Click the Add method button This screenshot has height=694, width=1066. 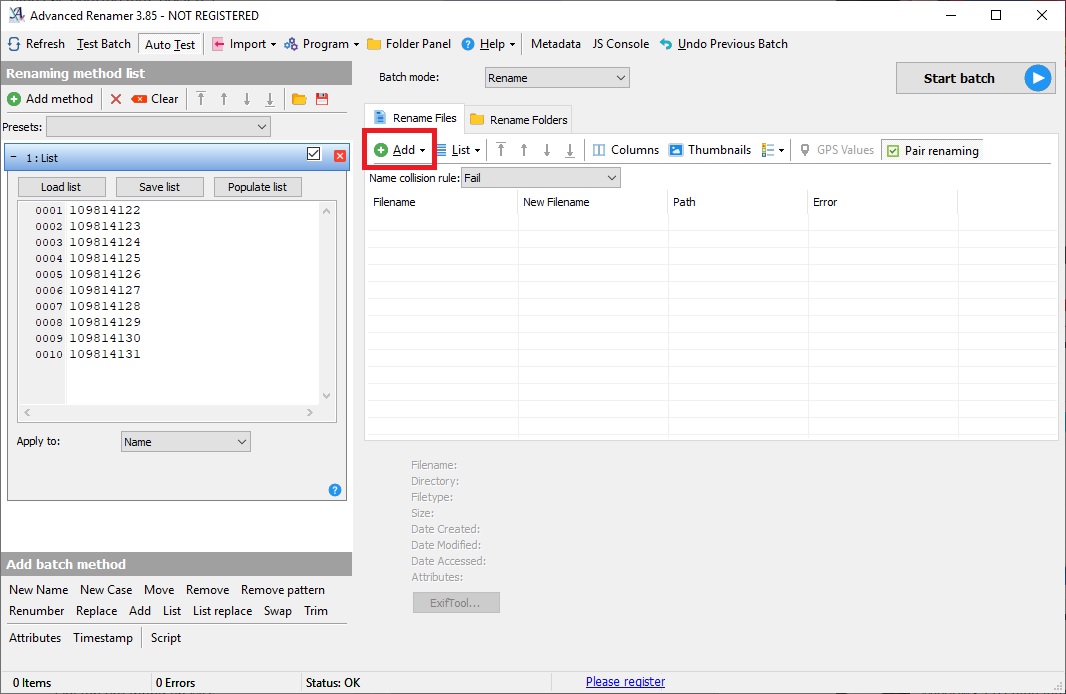pyautogui.click(x=50, y=99)
